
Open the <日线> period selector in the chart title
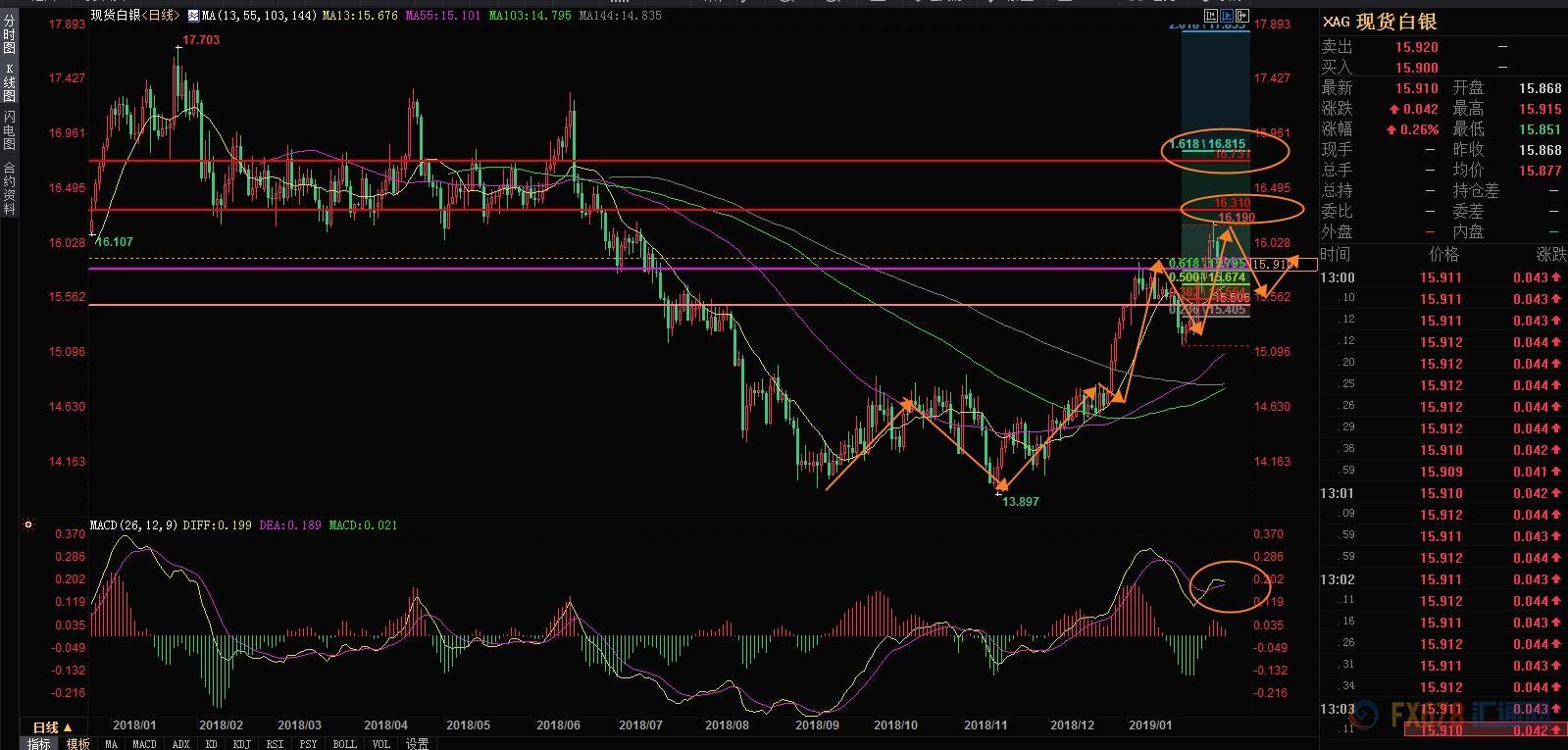tap(161, 16)
